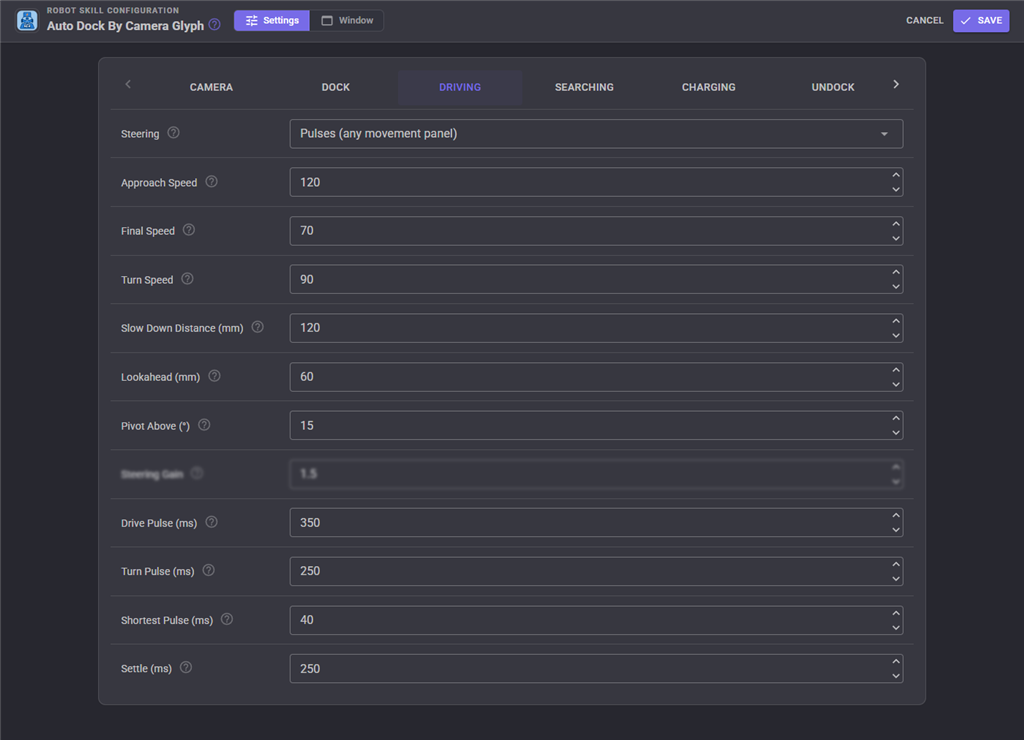Click the Turn Pulse (ms) help icon

coord(208,570)
